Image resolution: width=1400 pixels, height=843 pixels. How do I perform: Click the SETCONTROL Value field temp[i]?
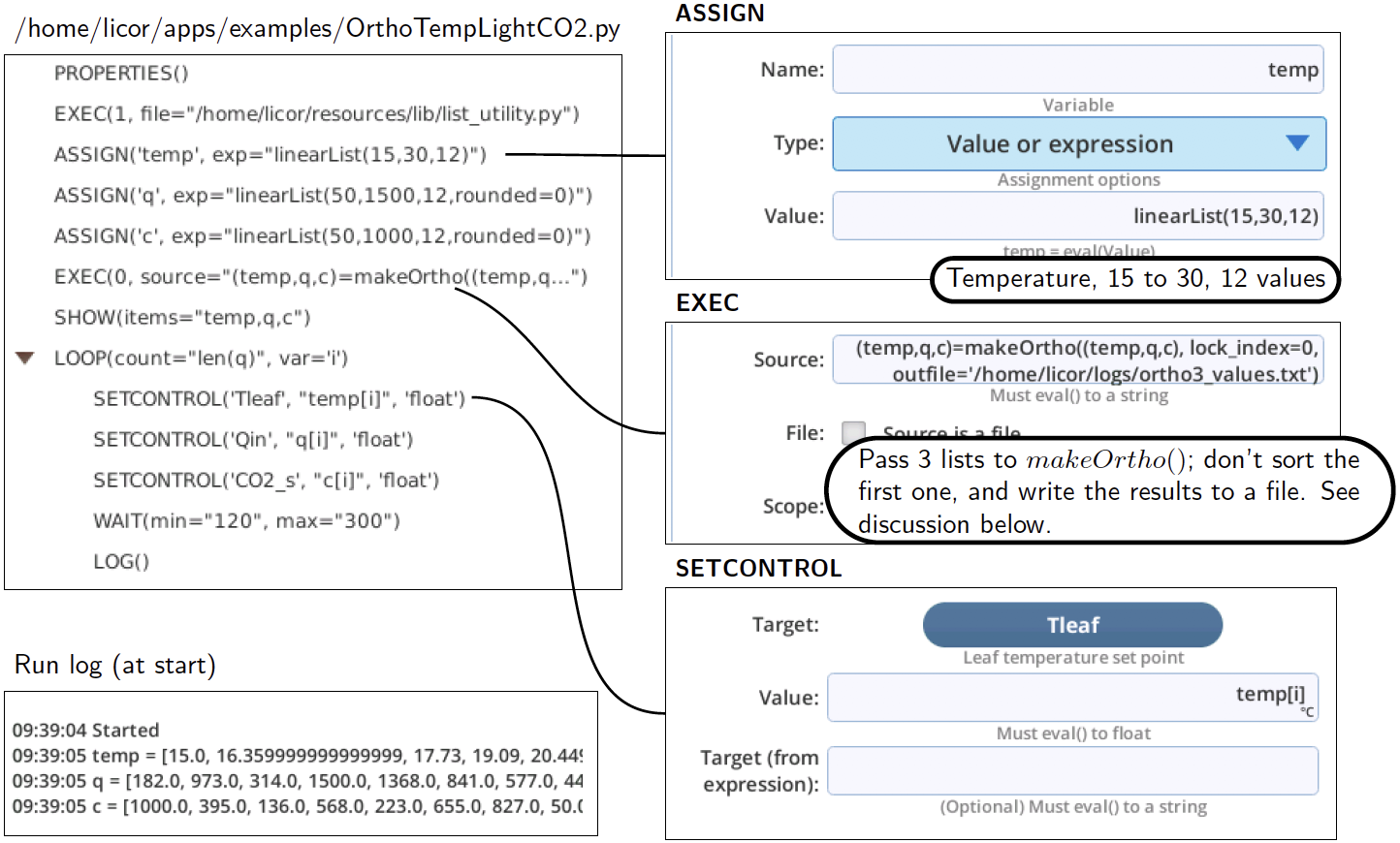(x=1072, y=698)
